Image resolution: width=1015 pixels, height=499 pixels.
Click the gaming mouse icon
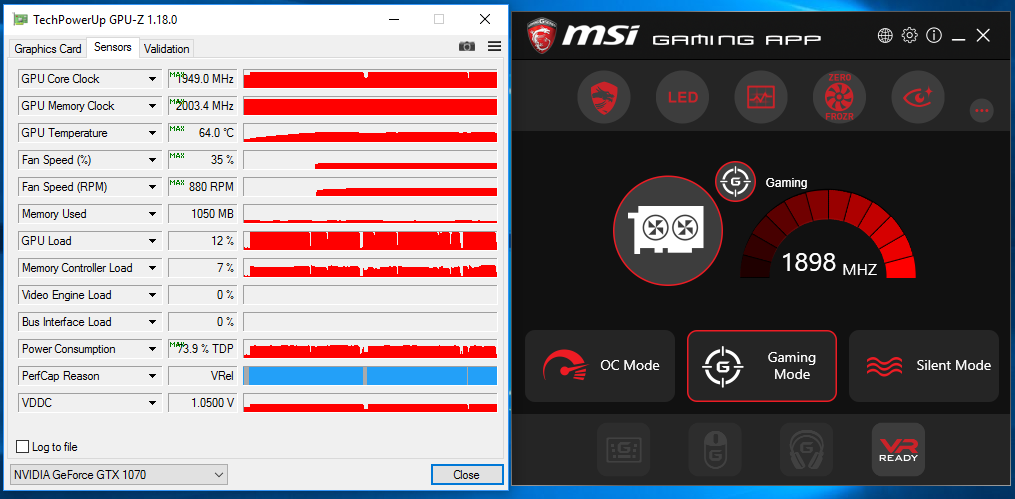715,449
